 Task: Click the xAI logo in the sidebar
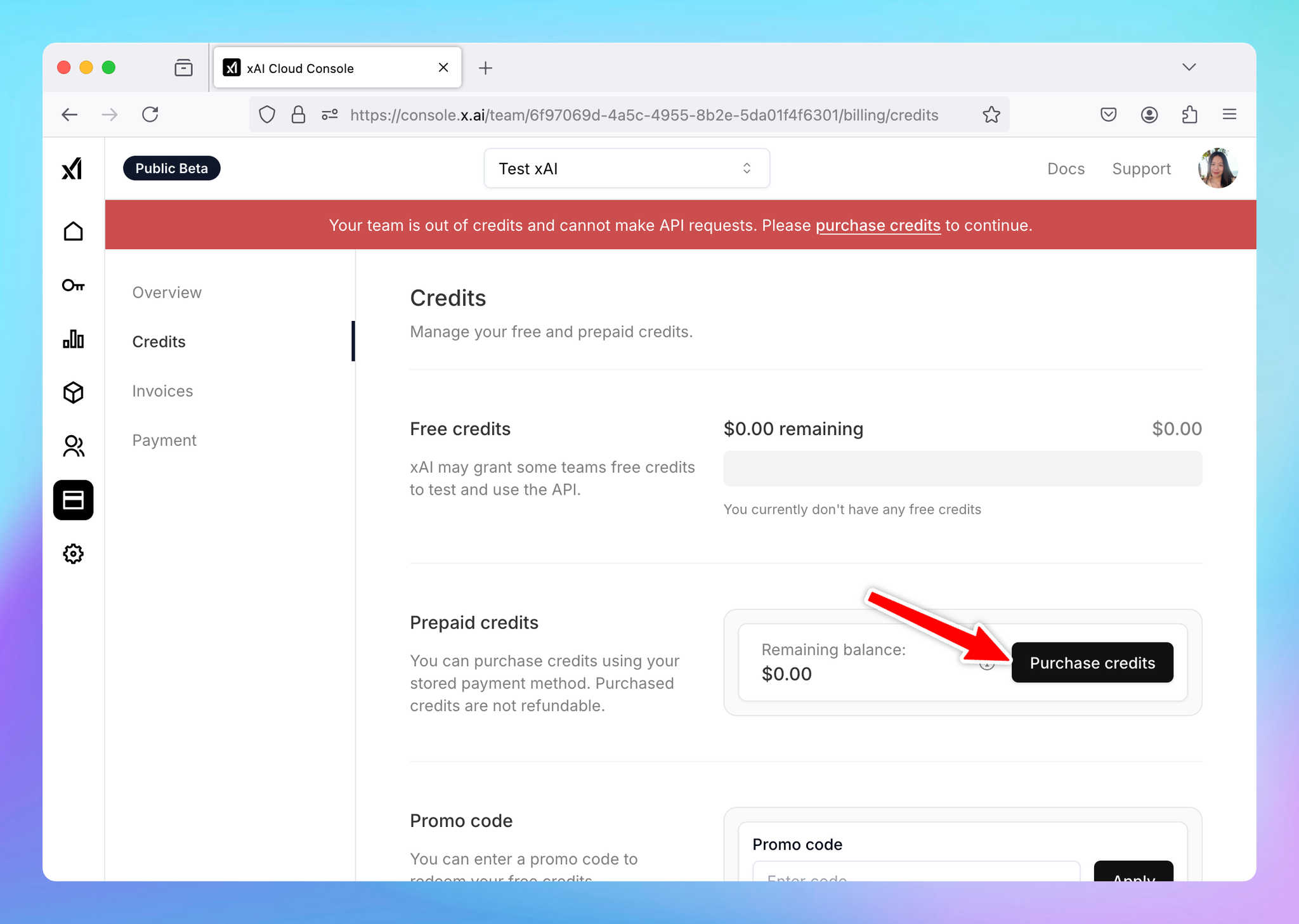pos(72,169)
